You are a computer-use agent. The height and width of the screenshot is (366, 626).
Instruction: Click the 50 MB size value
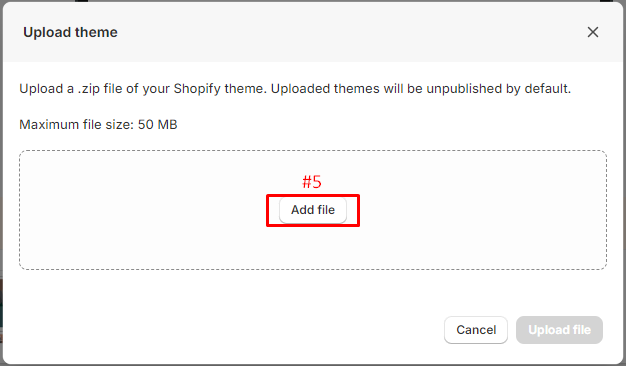tap(157, 125)
